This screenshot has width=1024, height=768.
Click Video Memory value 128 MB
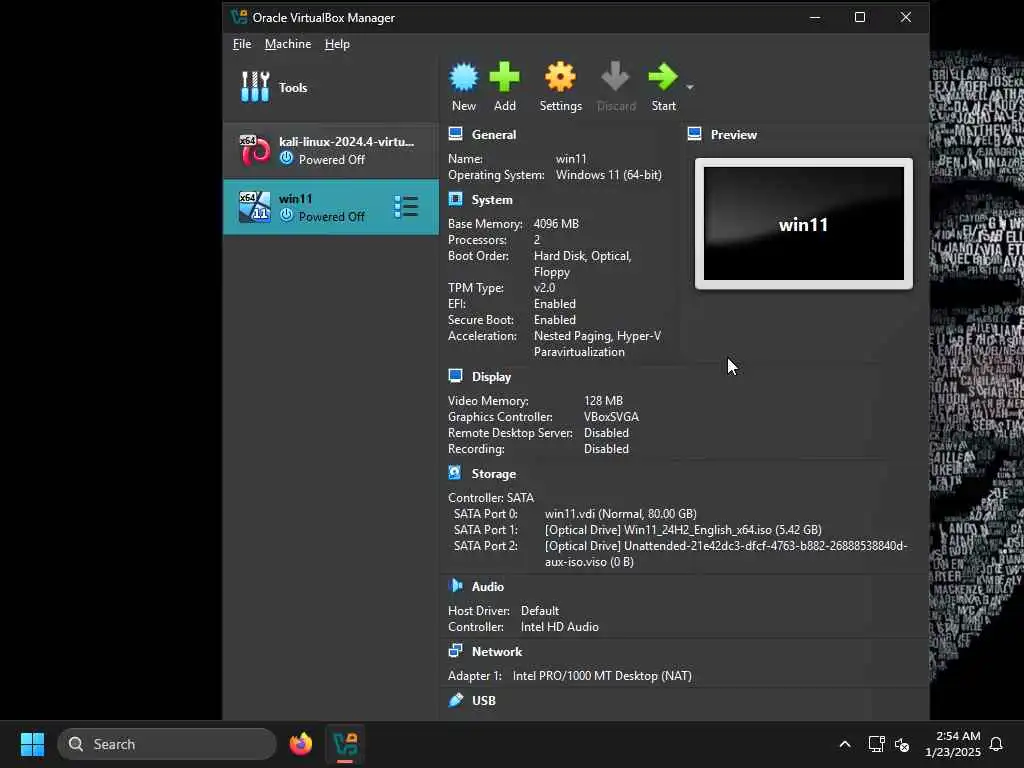(603, 400)
